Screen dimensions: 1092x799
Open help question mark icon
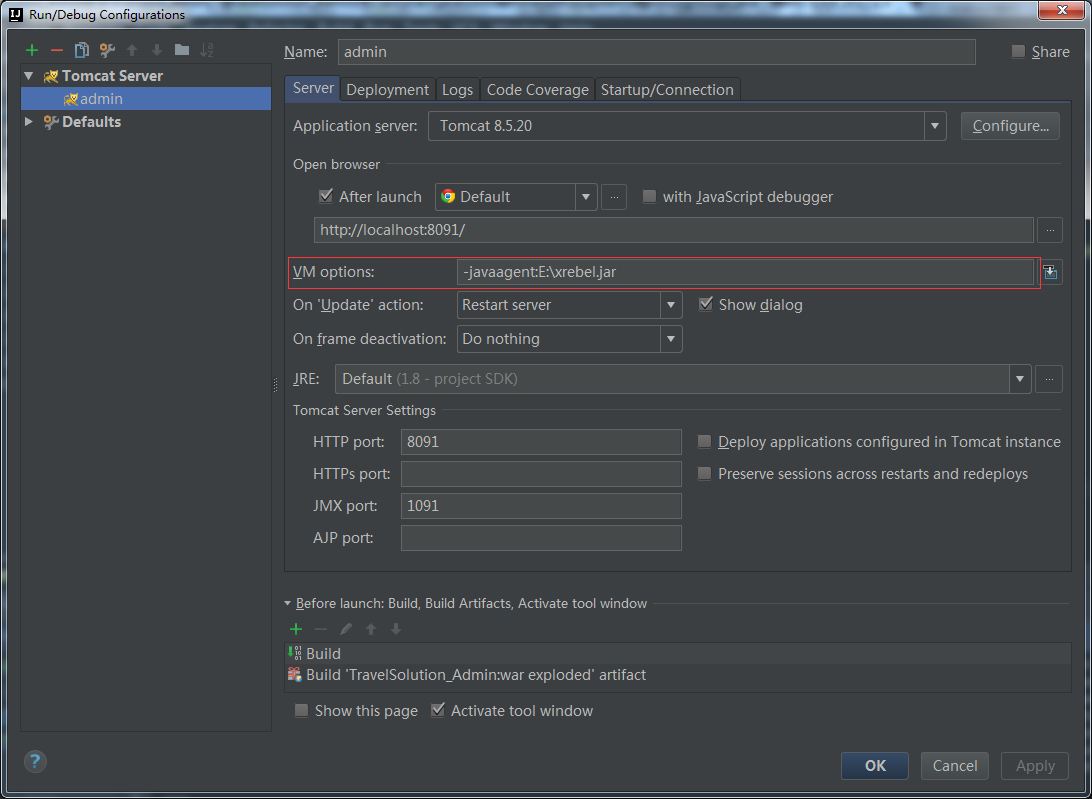pyautogui.click(x=35, y=761)
